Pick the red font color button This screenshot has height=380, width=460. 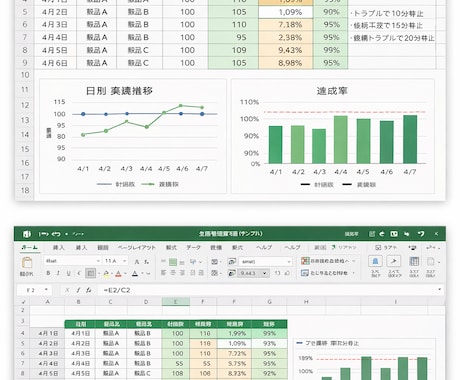(119, 274)
